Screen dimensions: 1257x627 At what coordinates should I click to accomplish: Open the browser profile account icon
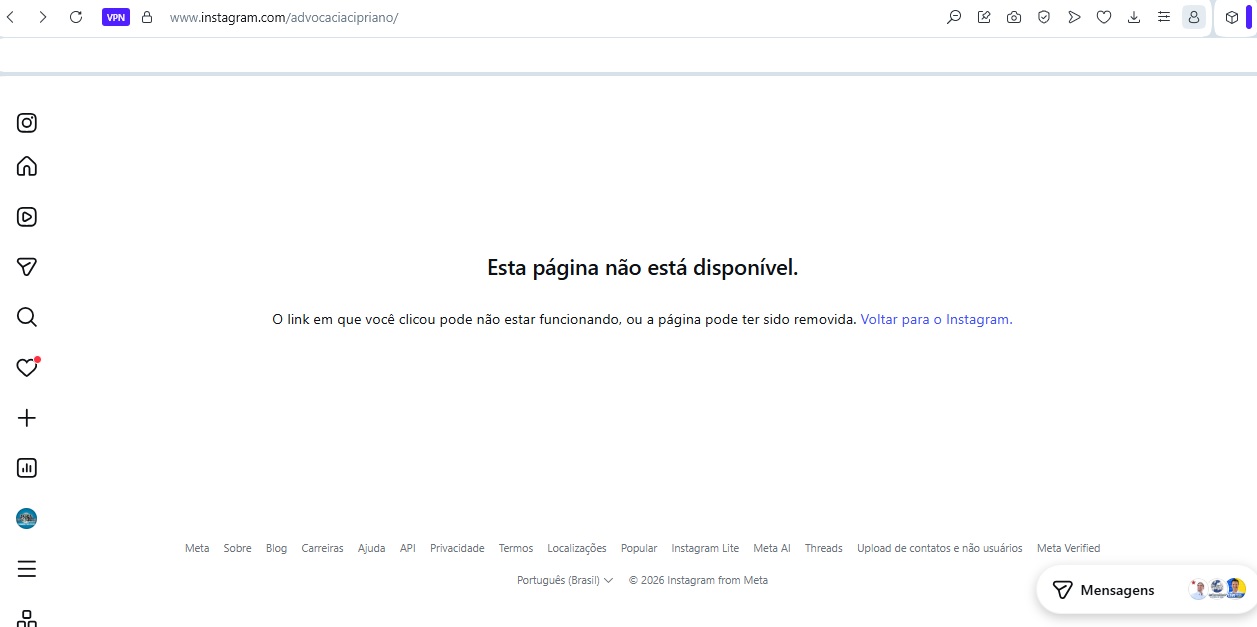point(1194,17)
